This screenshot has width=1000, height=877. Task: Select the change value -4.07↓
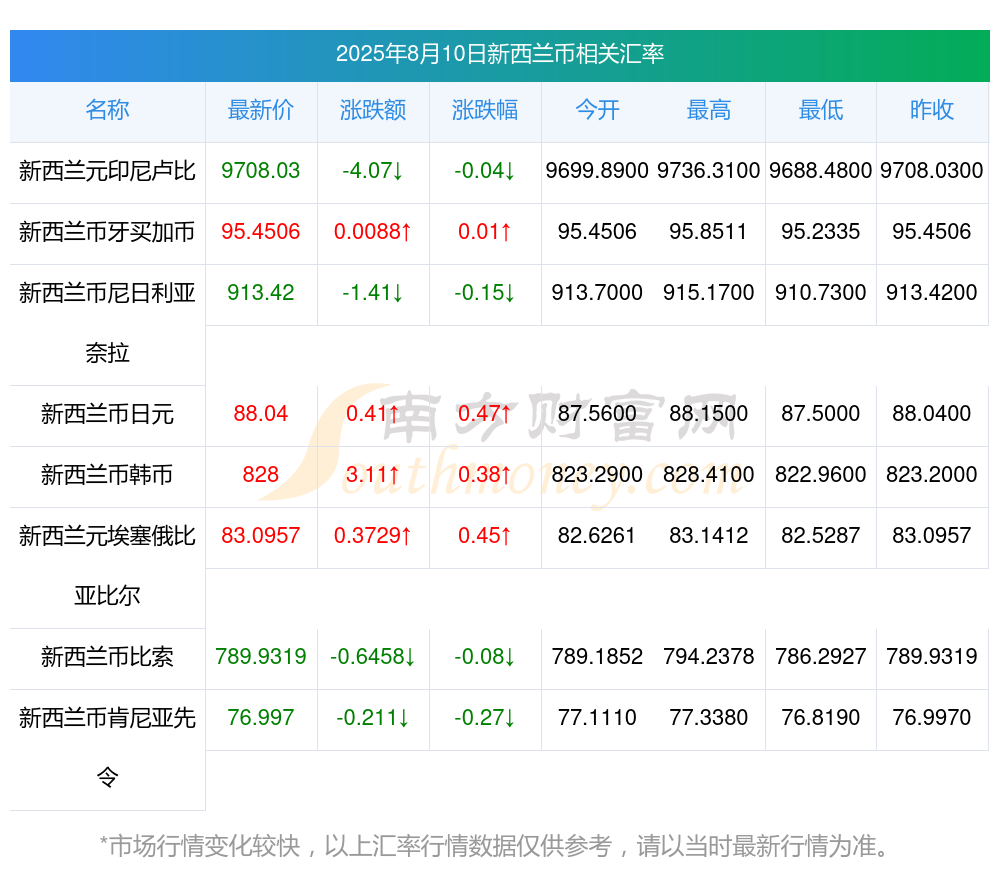pyautogui.click(x=373, y=171)
